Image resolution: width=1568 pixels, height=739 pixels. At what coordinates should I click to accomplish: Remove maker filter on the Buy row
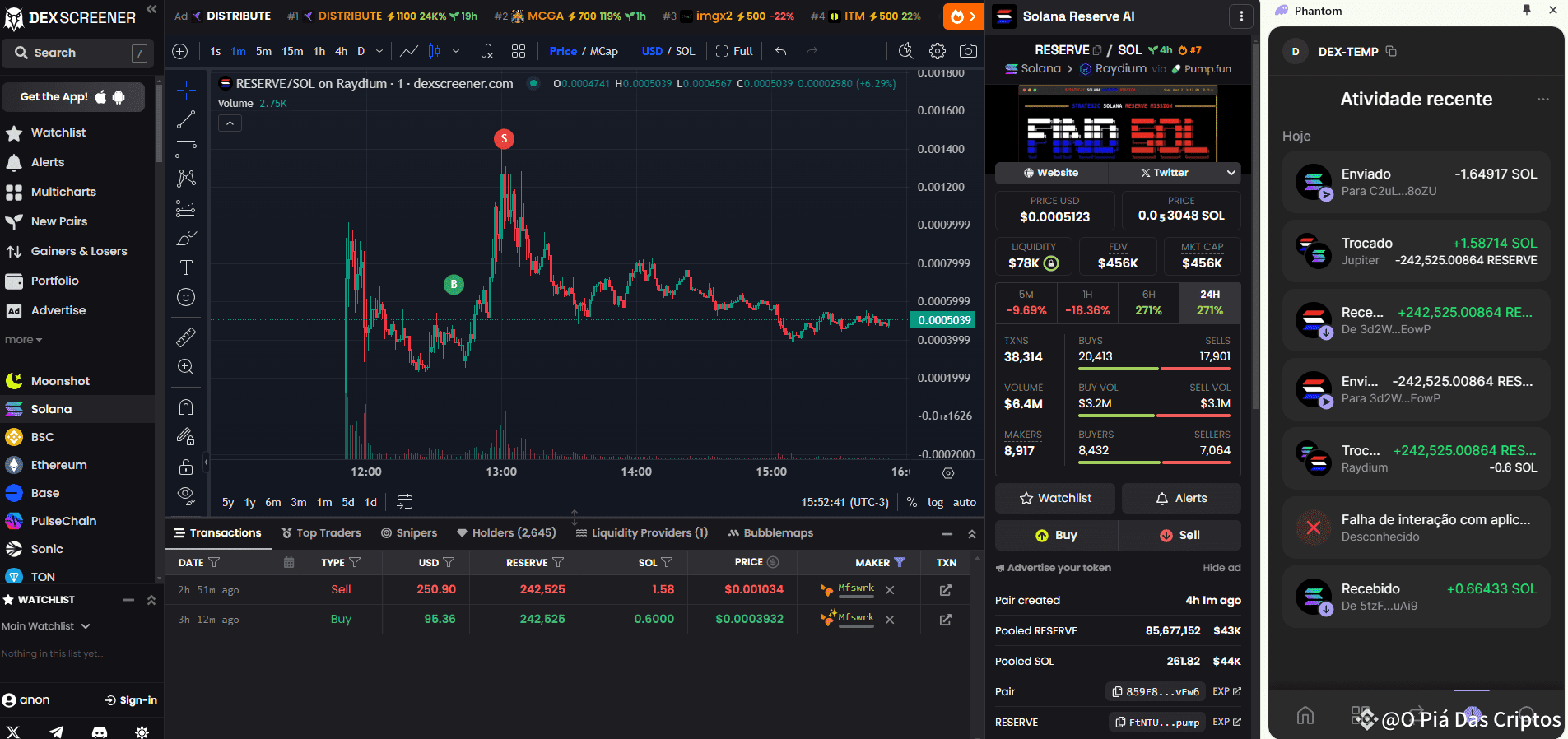[x=890, y=620]
